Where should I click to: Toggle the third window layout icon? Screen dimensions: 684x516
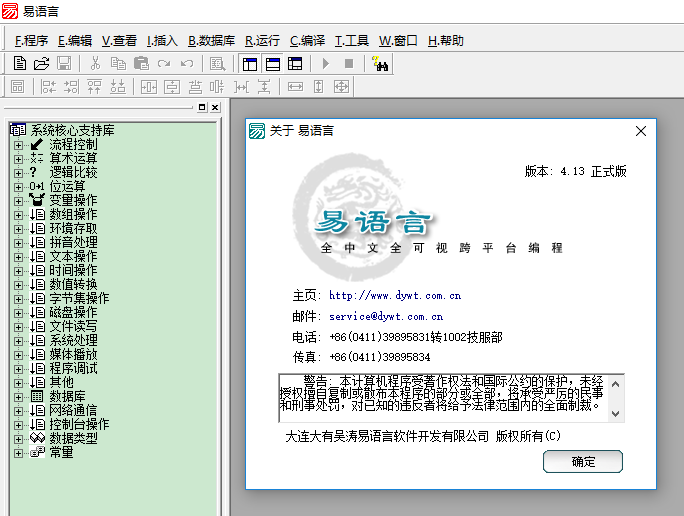click(x=295, y=64)
